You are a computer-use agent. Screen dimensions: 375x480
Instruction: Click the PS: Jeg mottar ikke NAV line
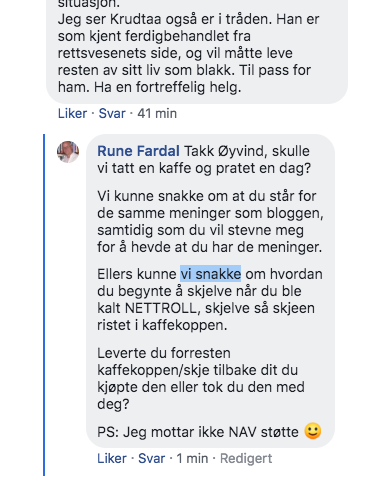(198, 432)
